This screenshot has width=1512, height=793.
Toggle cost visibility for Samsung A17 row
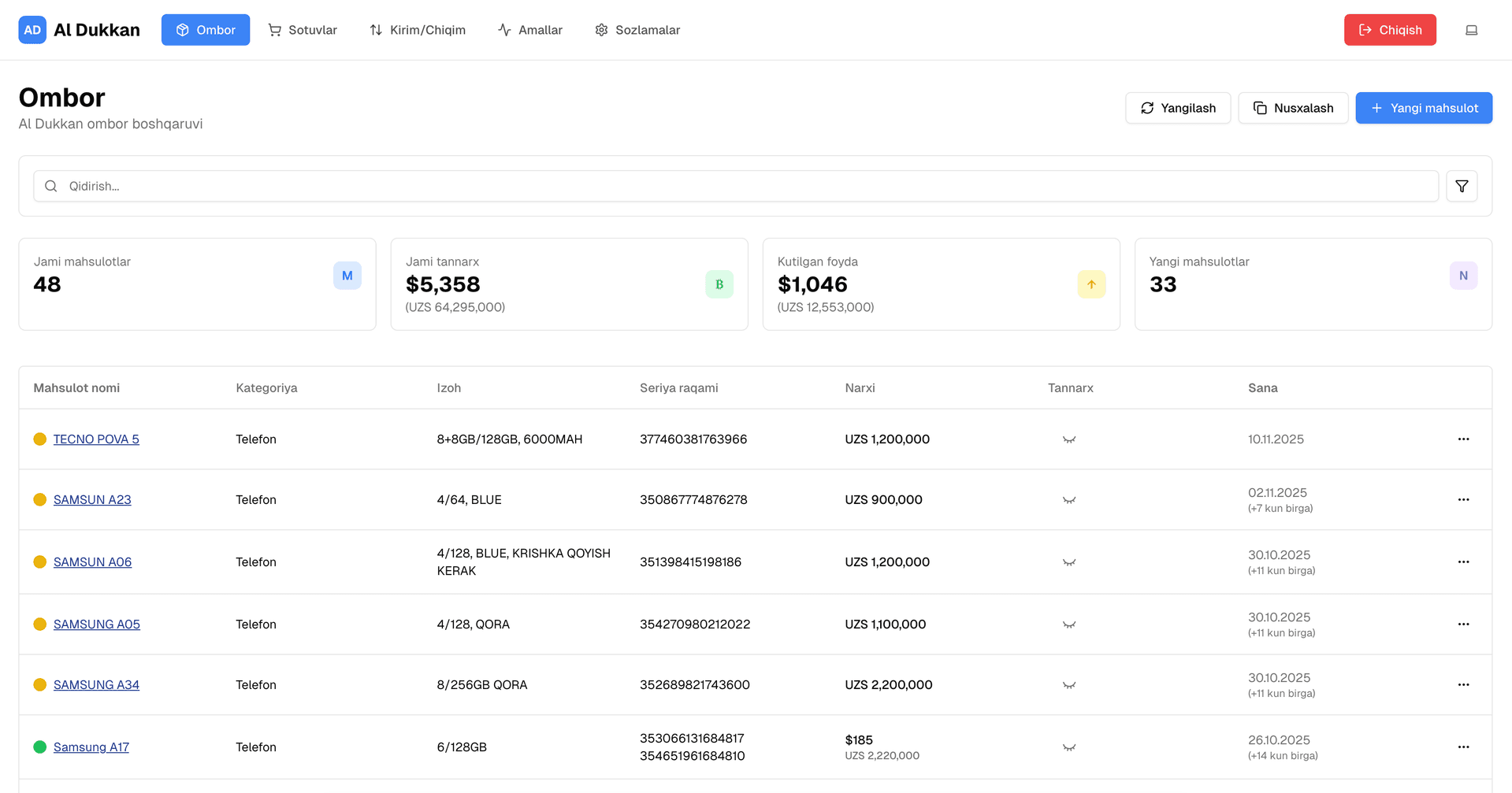point(1069,747)
